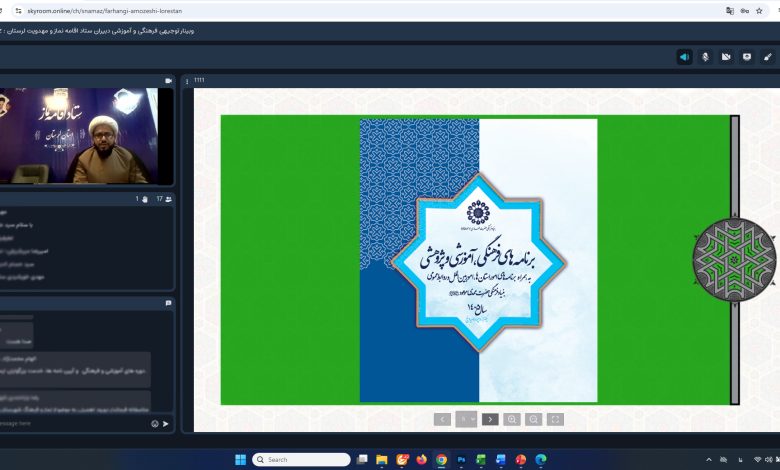This screenshot has width=780, height=470.
Task: Click the chat panel header icon
Action: click(168, 303)
